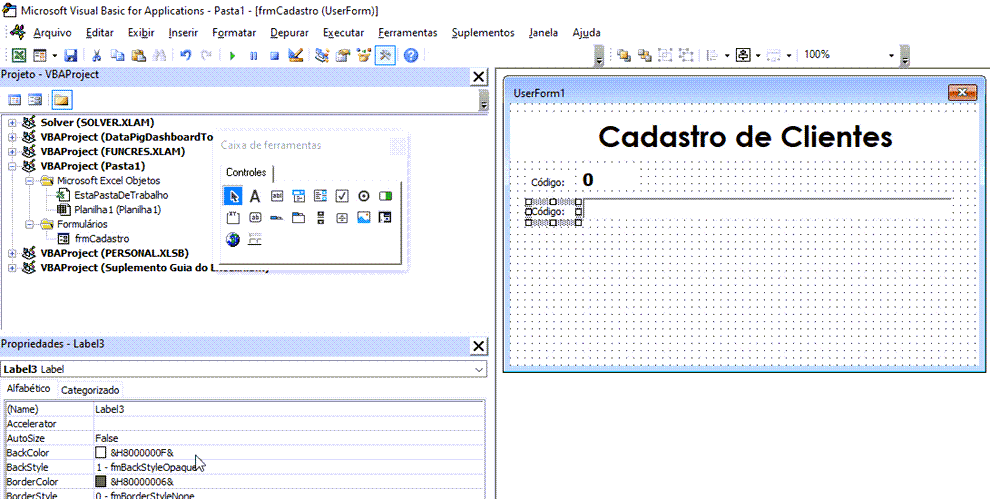Image resolution: width=990 pixels, height=499 pixels.
Task: Click the View Microsoft Excel toolbar icon
Action: 20,56
